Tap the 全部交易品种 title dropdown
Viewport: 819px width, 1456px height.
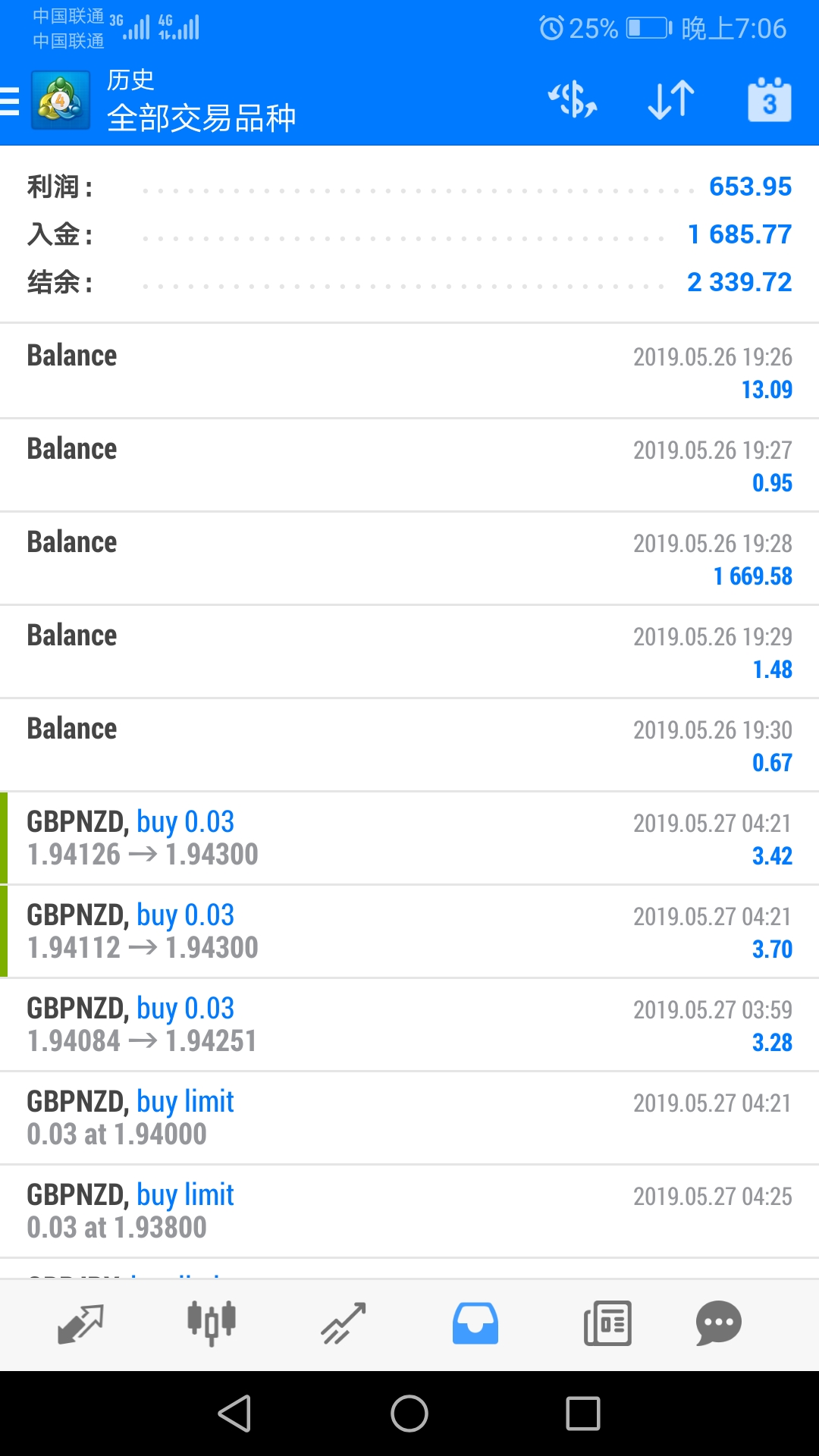(201, 118)
